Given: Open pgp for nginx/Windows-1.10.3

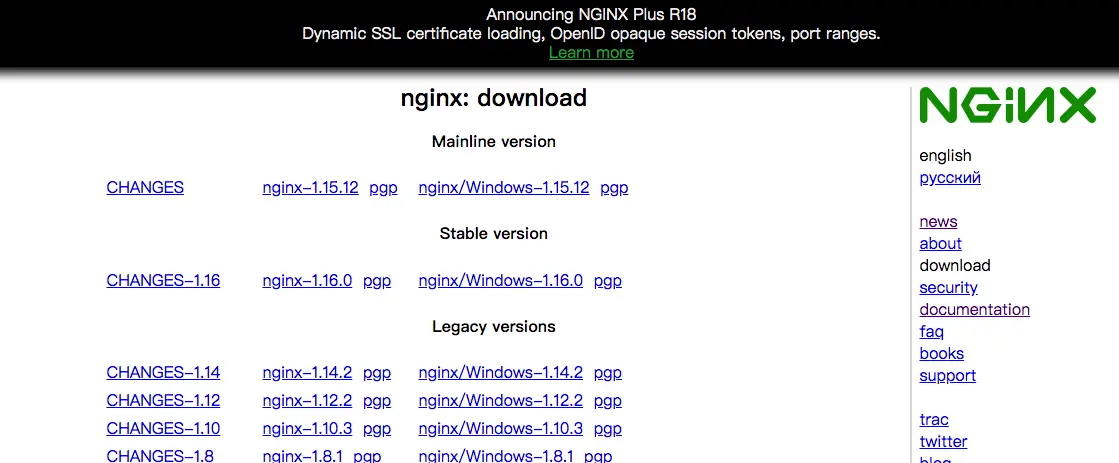Looking at the screenshot, I should pyautogui.click(x=607, y=428).
